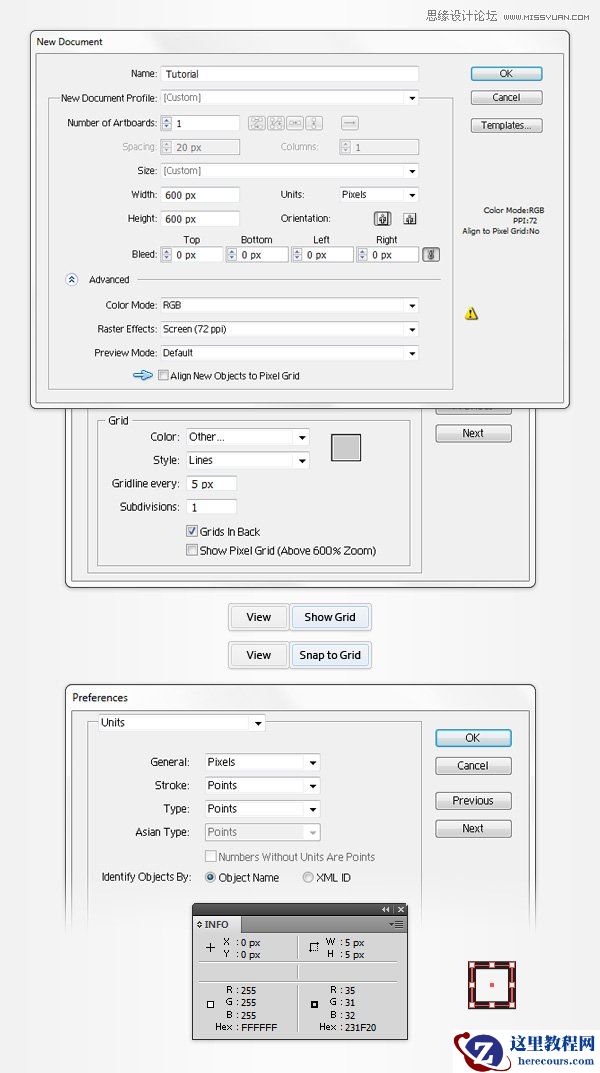This screenshot has width=600, height=1073.
Task: Click Previous in Units Preferences dialog
Action: [473, 801]
